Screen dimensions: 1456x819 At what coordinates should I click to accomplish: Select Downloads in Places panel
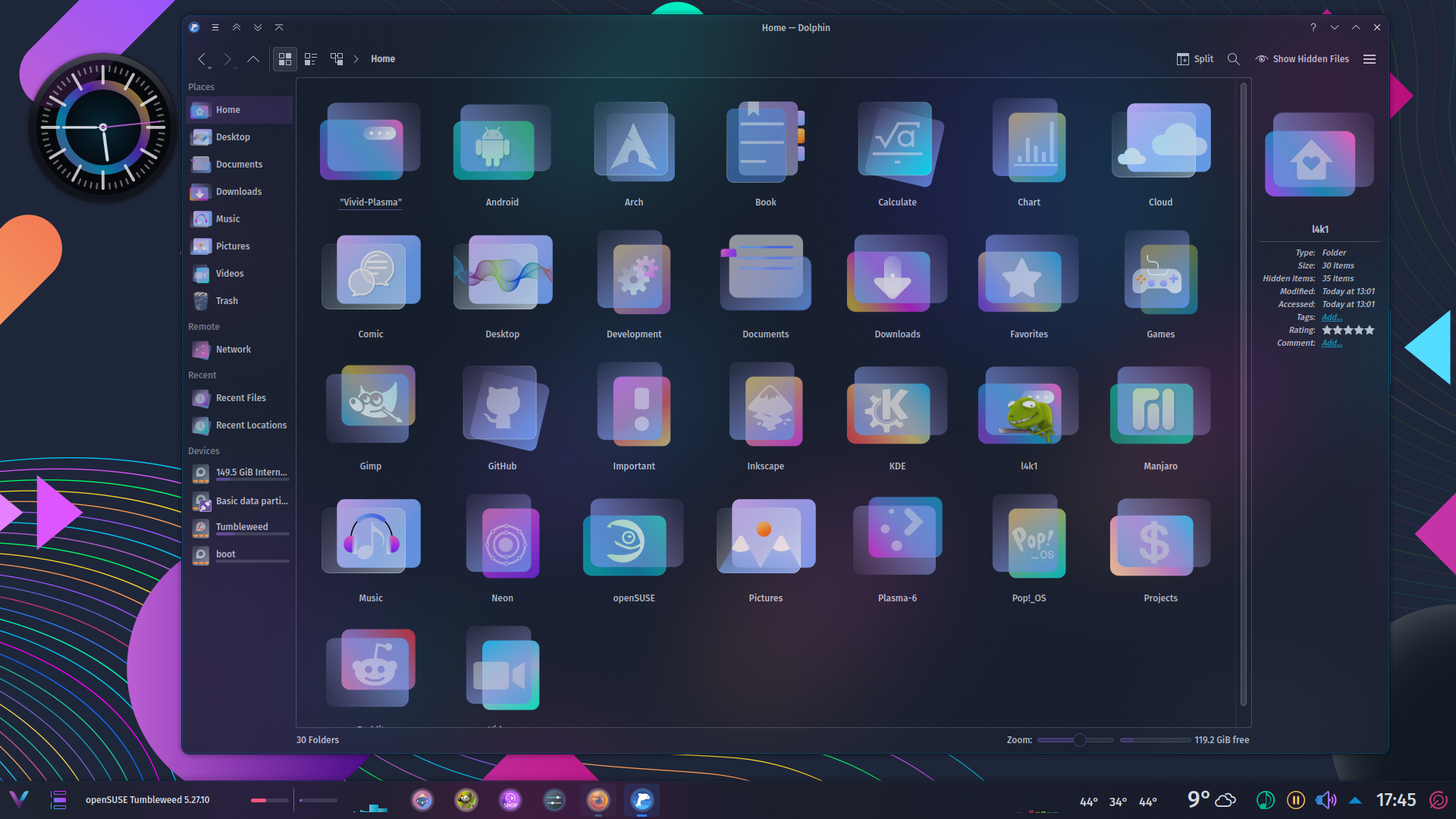pos(240,192)
